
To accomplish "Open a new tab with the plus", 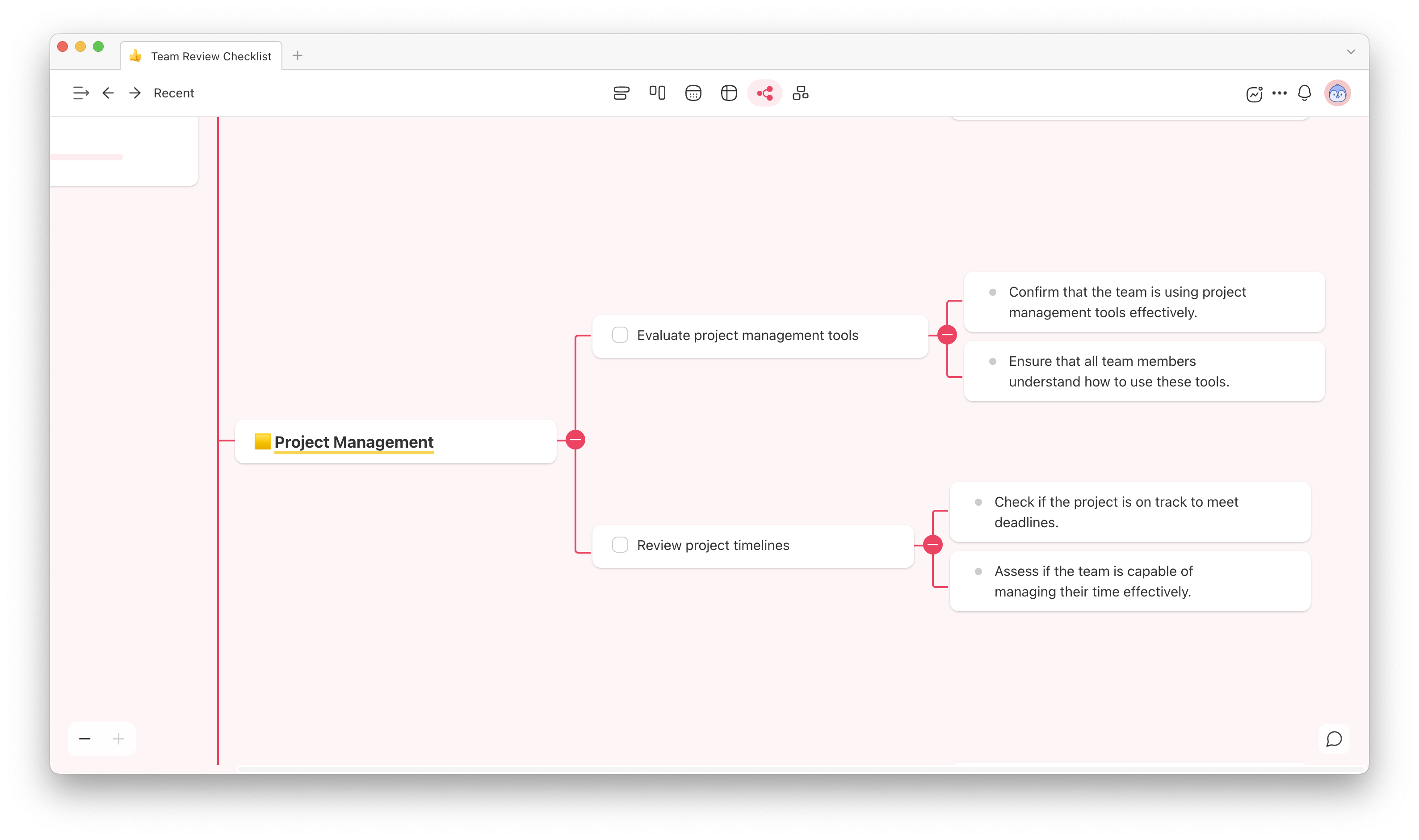I will [x=298, y=55].
